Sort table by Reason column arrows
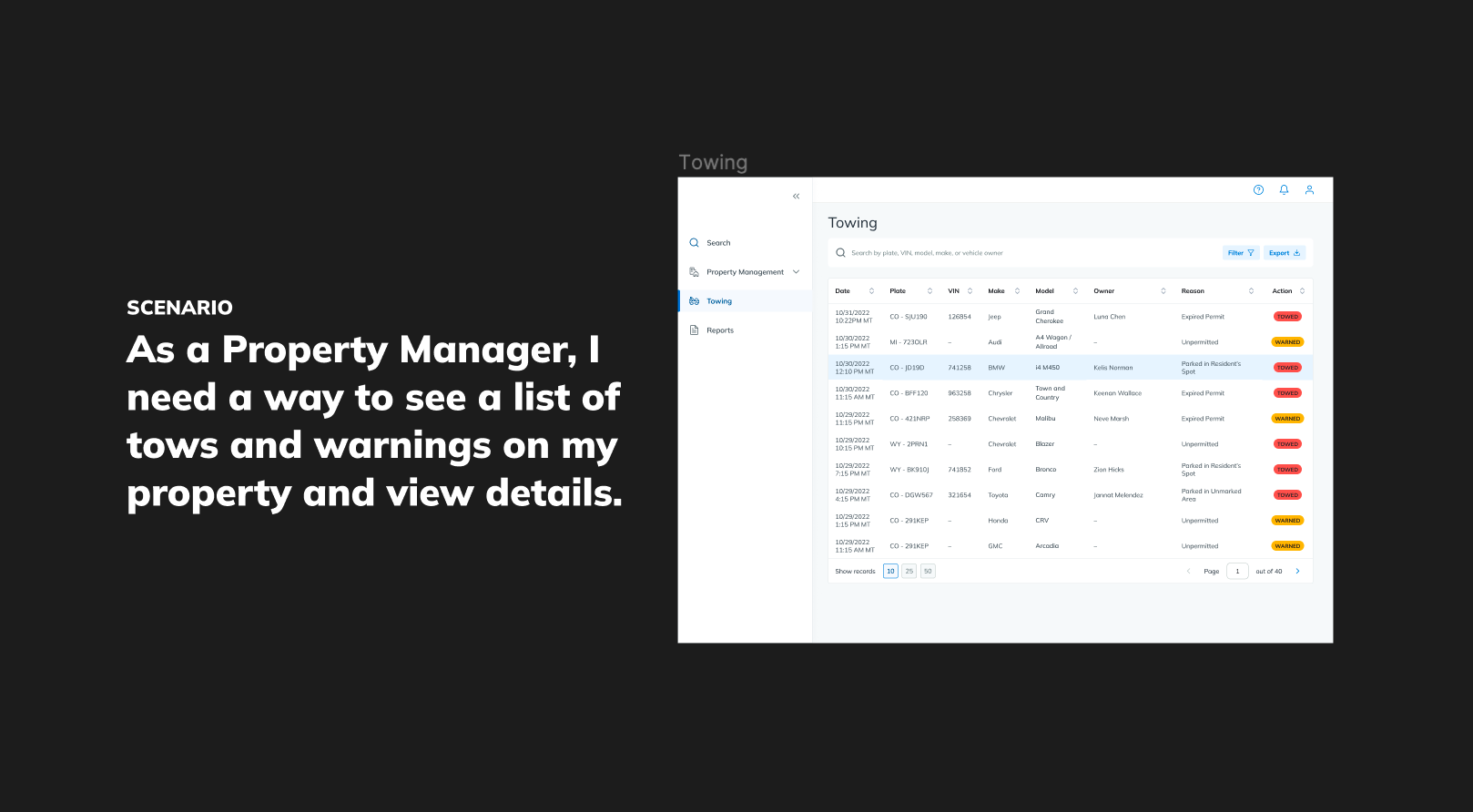 coord(1251,291)
